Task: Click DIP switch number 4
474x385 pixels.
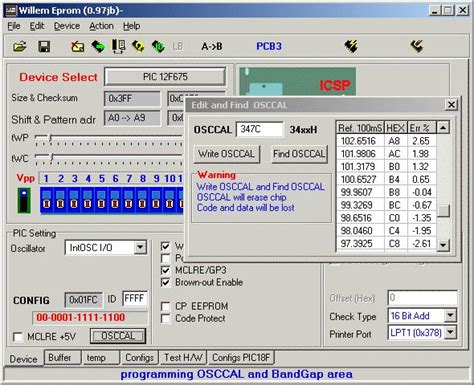Action: 87,200
